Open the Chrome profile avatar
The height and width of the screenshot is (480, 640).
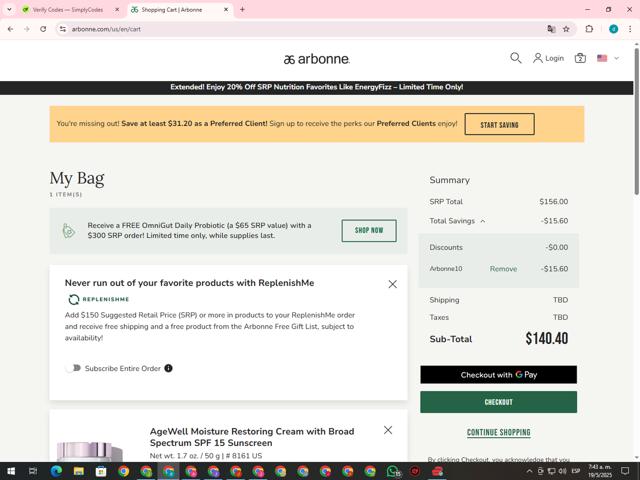[613, 29]
